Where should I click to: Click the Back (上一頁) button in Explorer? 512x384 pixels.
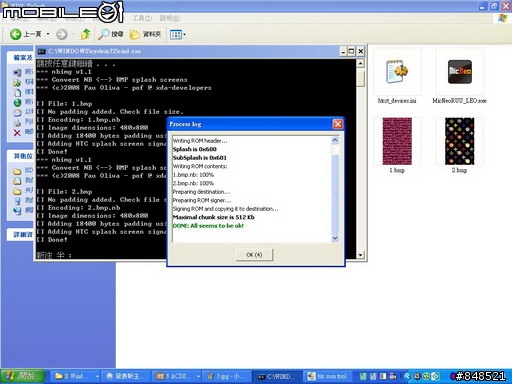point(25,34)
